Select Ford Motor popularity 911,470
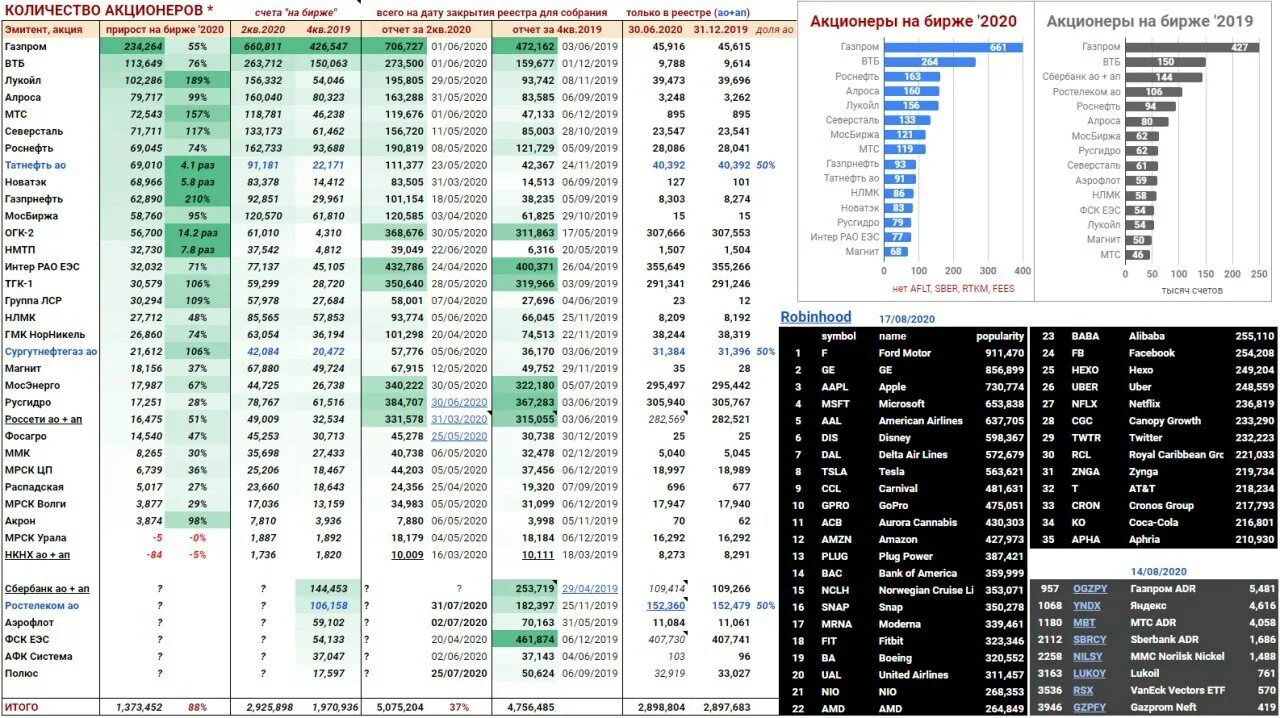Viewport: 1280px width, 718px height. point(1003,353)
